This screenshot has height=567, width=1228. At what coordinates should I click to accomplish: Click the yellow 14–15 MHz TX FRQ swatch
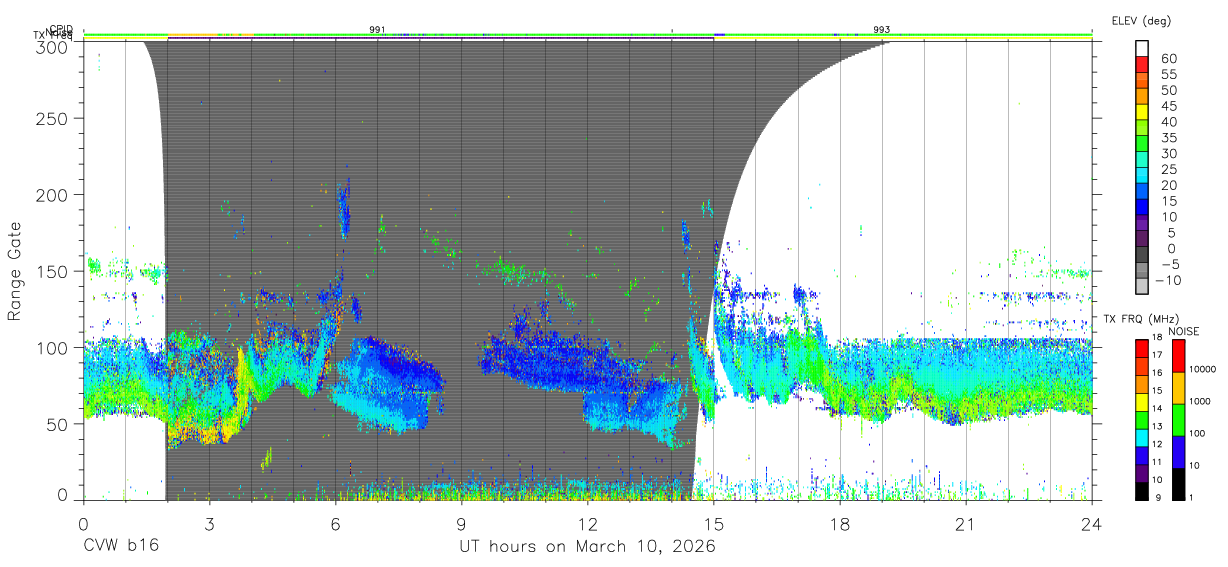click(x=1141, y=401)
